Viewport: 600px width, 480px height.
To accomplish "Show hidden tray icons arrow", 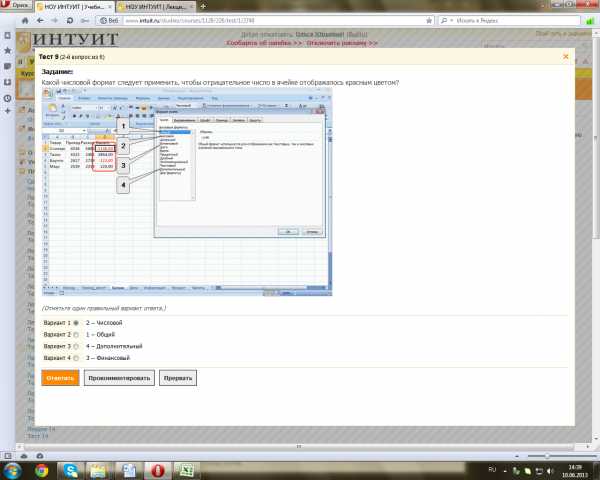I will (x=505, y=471).
